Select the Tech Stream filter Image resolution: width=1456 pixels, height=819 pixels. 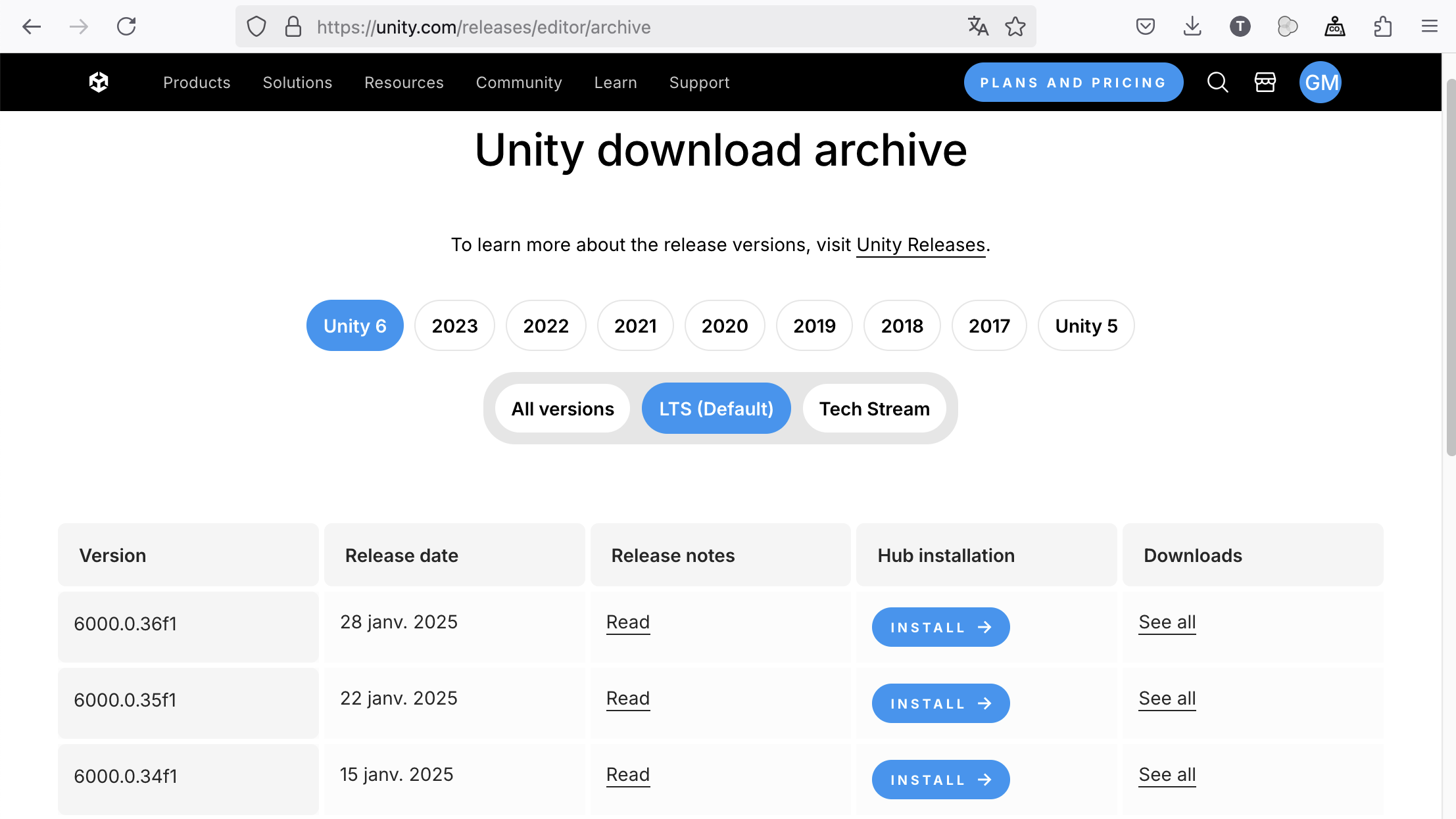point(874,409)
